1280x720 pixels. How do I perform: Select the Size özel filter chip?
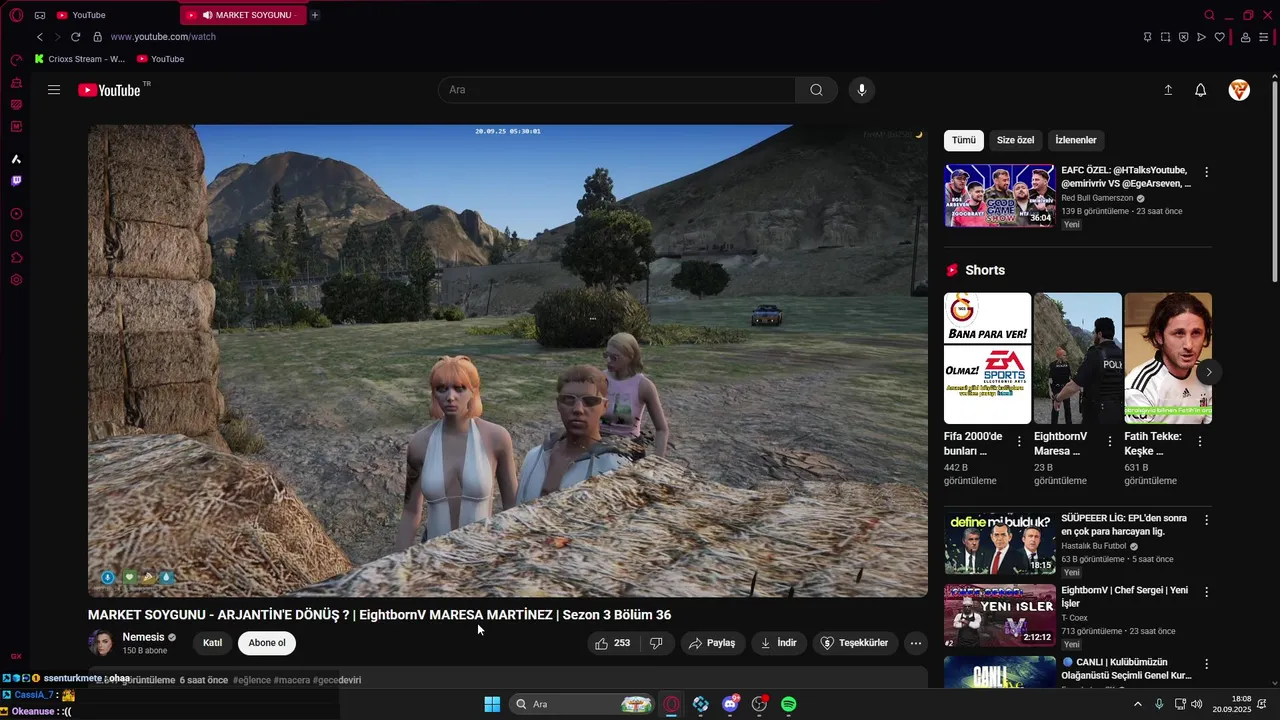(x=1015, y=140)
